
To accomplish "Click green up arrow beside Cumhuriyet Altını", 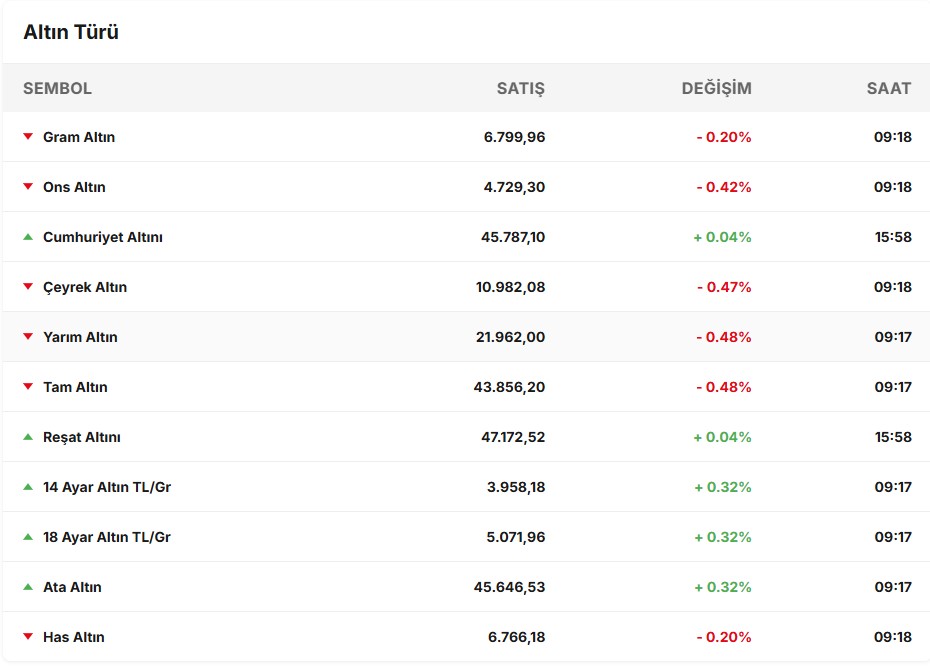I will [28, 237].
